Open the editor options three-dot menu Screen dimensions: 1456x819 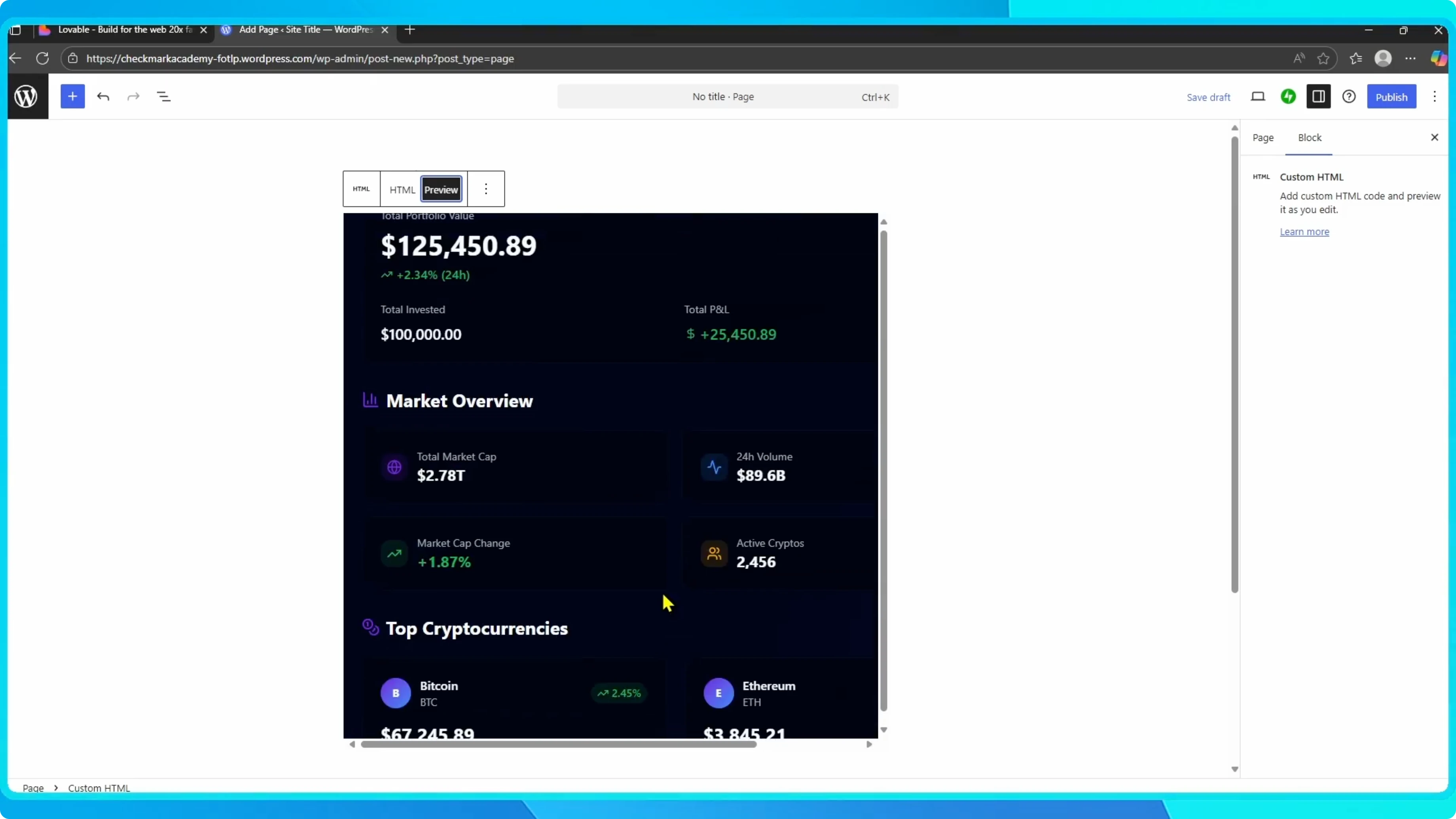click(1435, 97)
